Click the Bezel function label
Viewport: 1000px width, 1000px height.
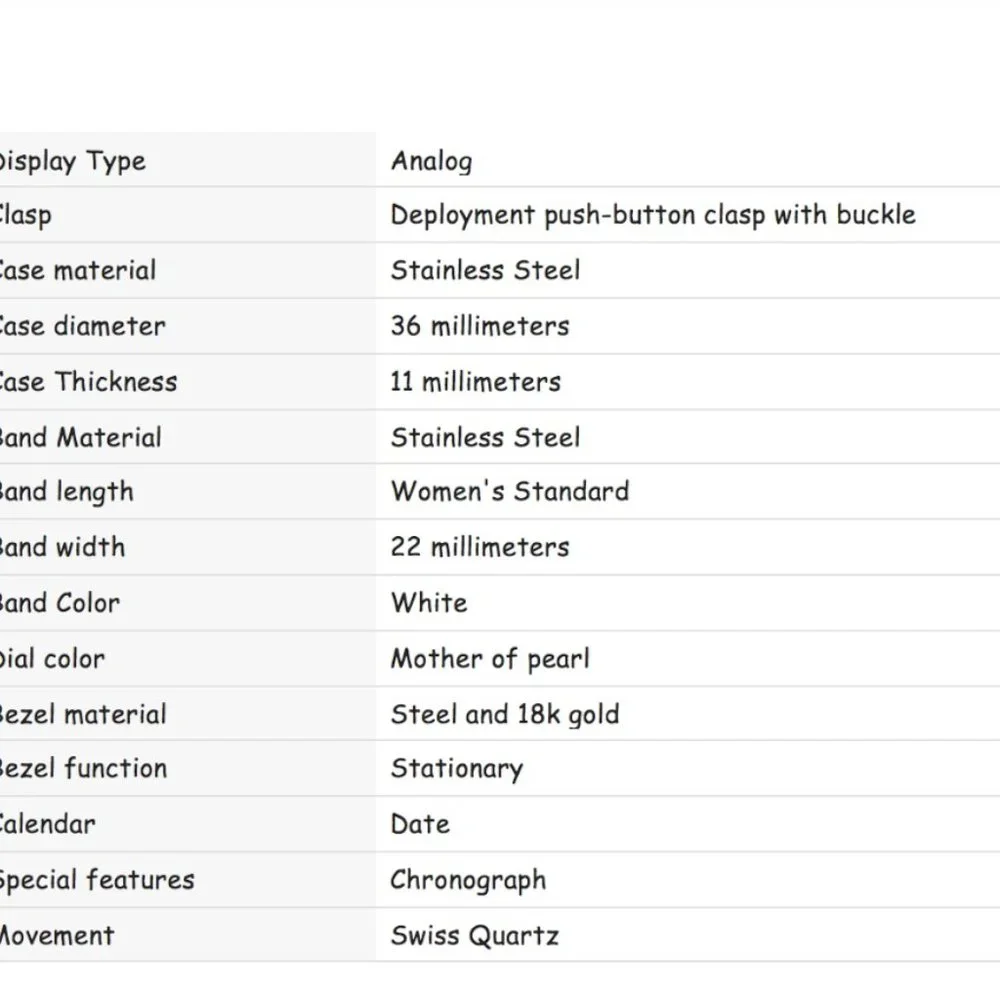[x=83, y=768]
